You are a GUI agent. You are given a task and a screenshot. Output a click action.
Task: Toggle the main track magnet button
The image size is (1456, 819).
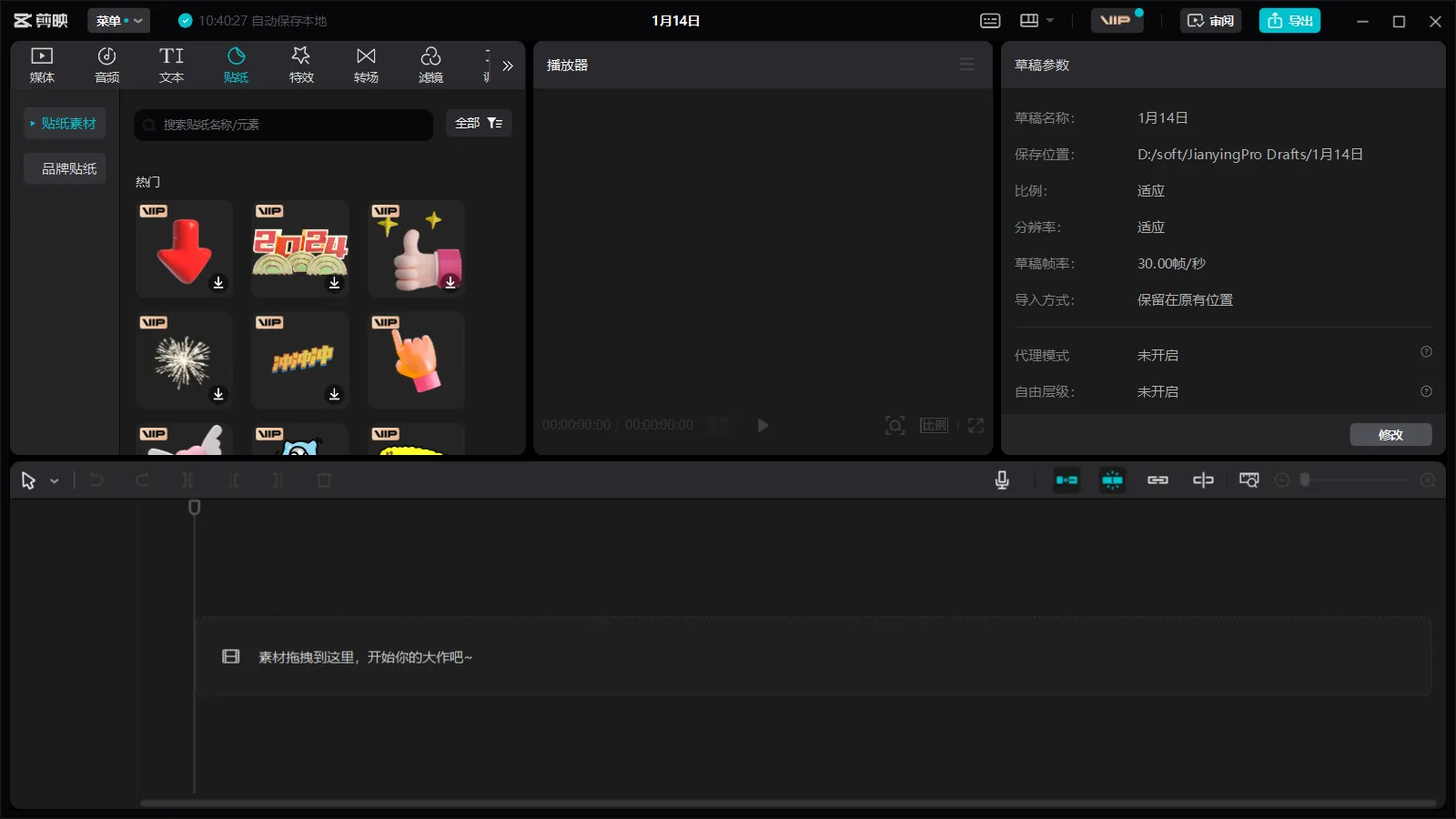[x=1067, y=480]
